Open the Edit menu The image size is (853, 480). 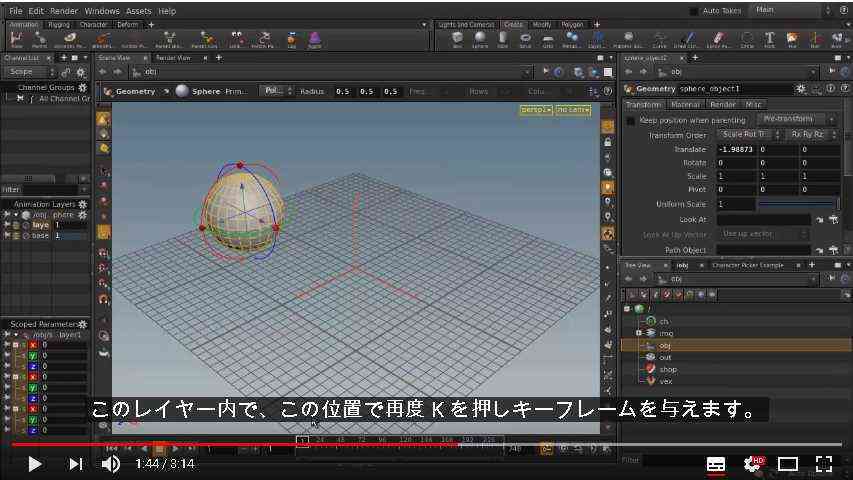(36, 11)
